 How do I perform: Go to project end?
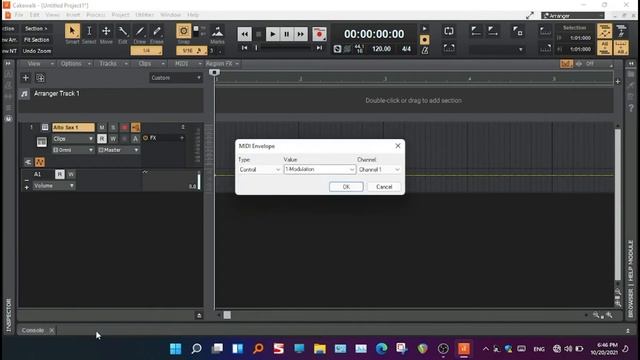[x=319, y=48]
